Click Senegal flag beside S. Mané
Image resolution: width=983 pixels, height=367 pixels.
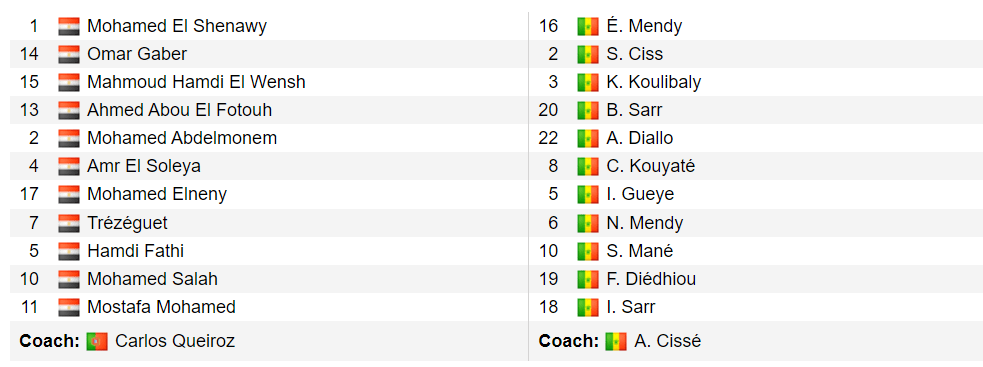588,251
